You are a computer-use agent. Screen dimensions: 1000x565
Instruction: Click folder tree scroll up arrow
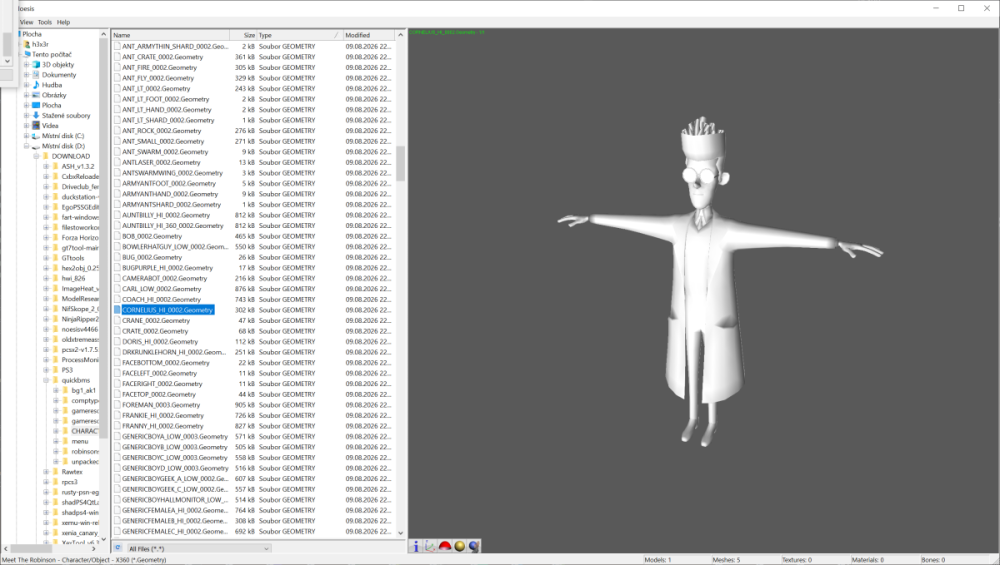[103, 34]
